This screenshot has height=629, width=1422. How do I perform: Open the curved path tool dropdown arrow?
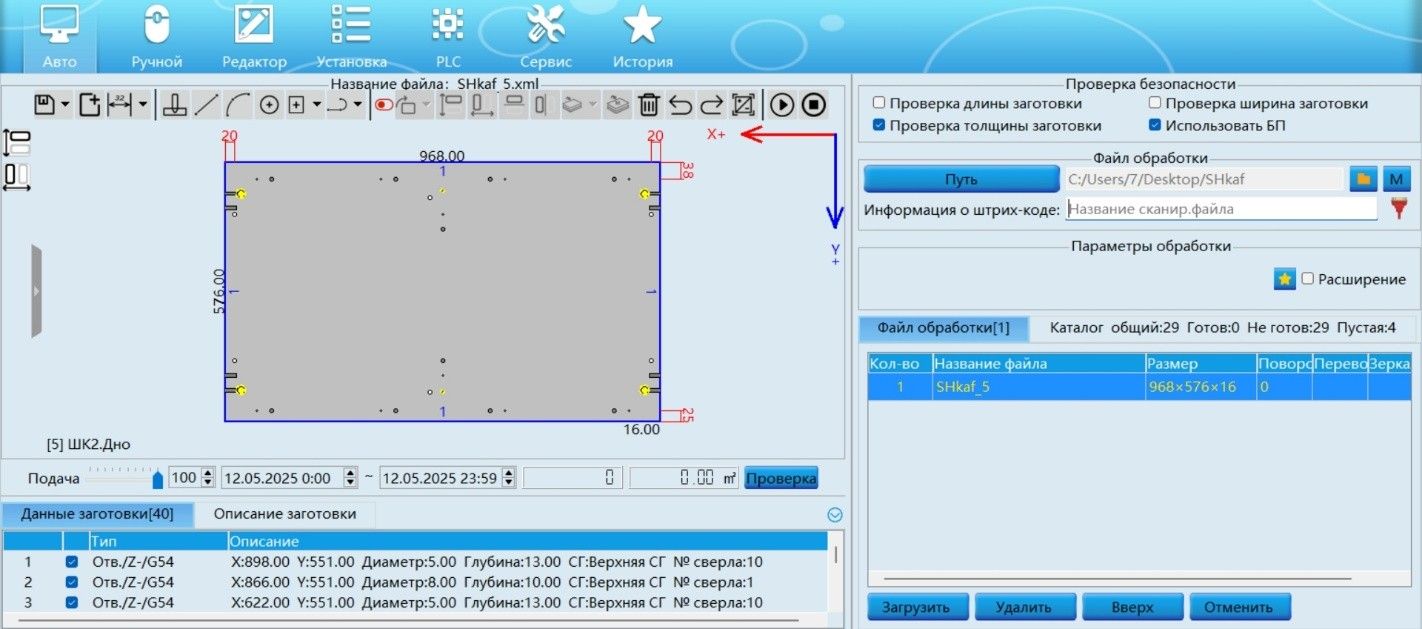coord(358,104)
